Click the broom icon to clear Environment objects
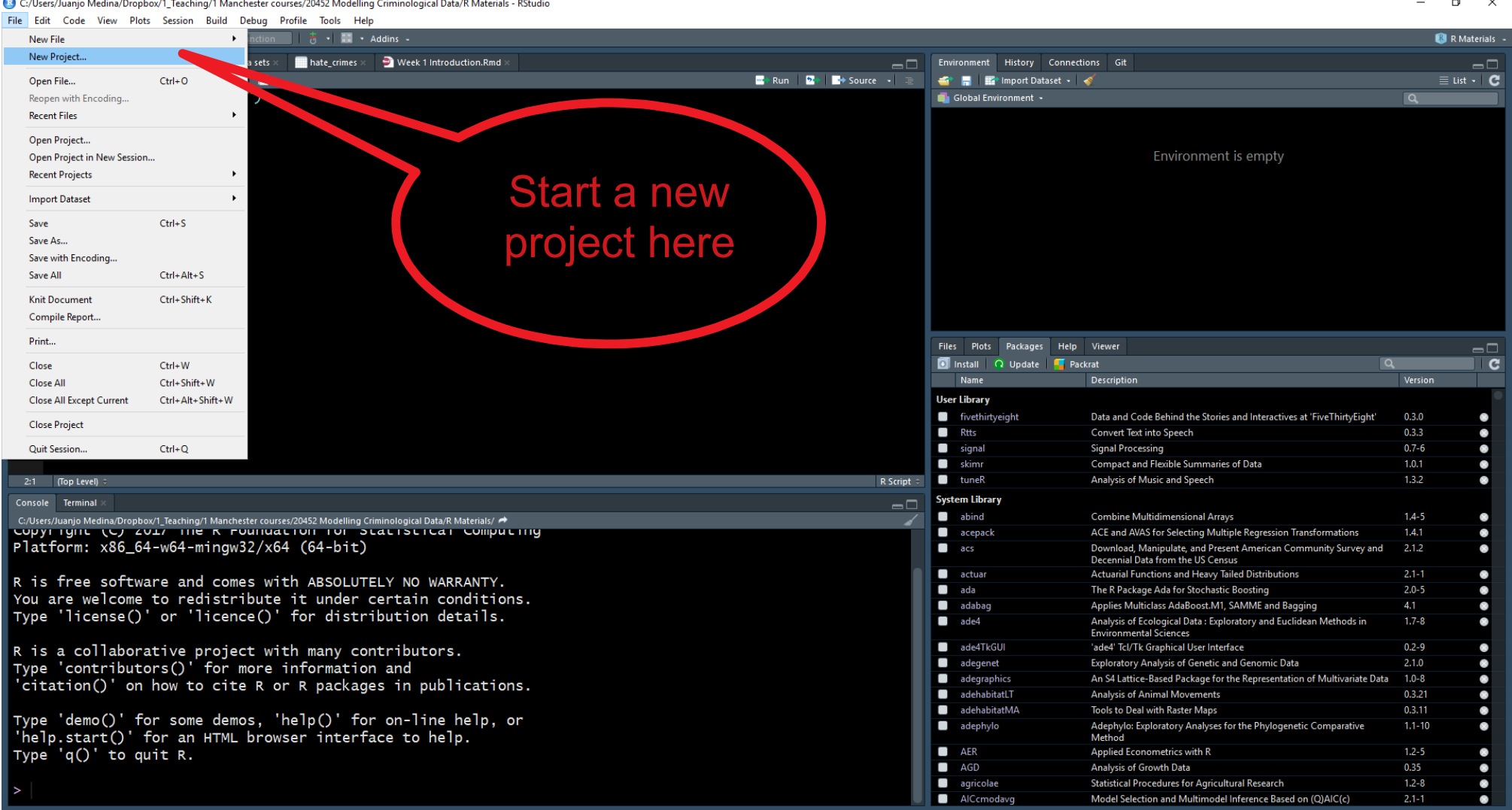The height and width of the screenshot is (810, 1512). (1088, 80)
